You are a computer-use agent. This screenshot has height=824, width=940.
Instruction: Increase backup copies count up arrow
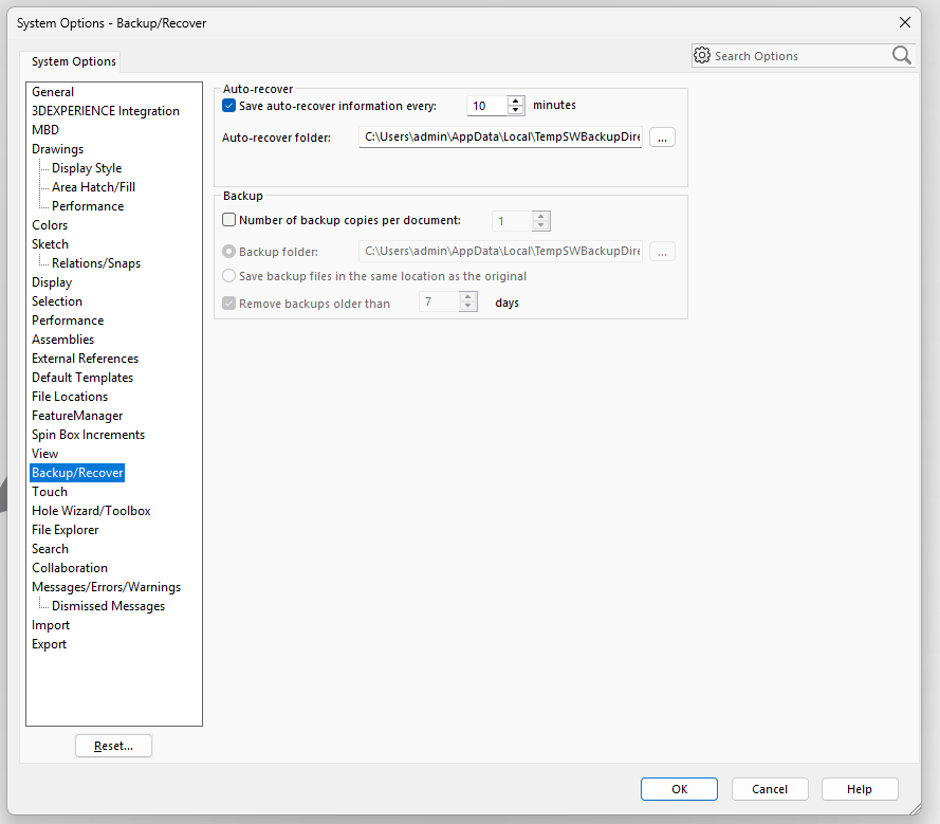coord(541,216)
